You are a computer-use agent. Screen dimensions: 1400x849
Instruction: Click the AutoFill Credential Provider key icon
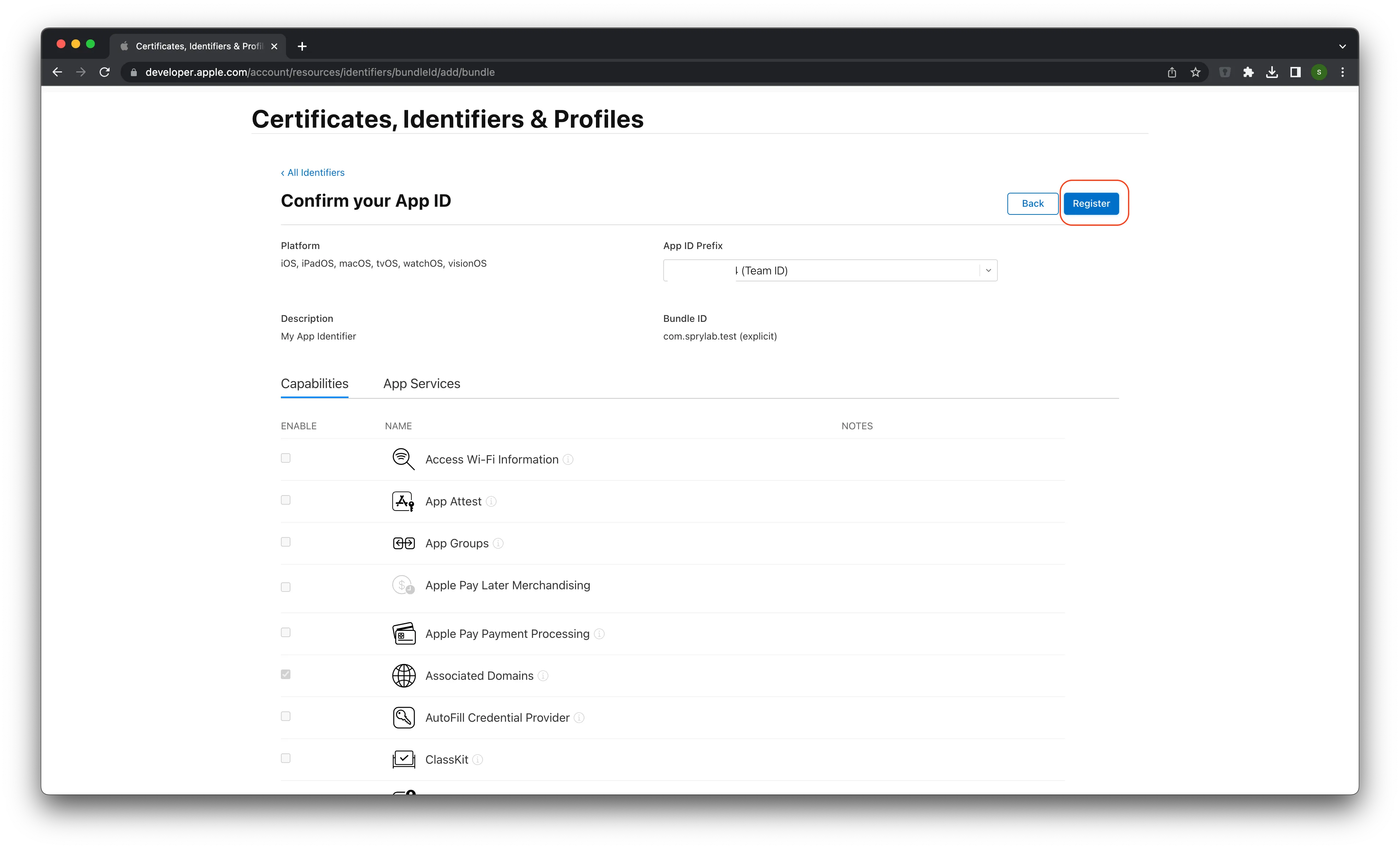point(403,718)
